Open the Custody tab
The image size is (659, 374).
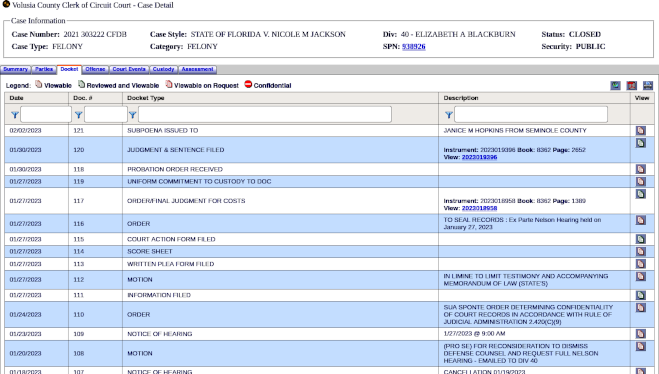tap(163, 69)
